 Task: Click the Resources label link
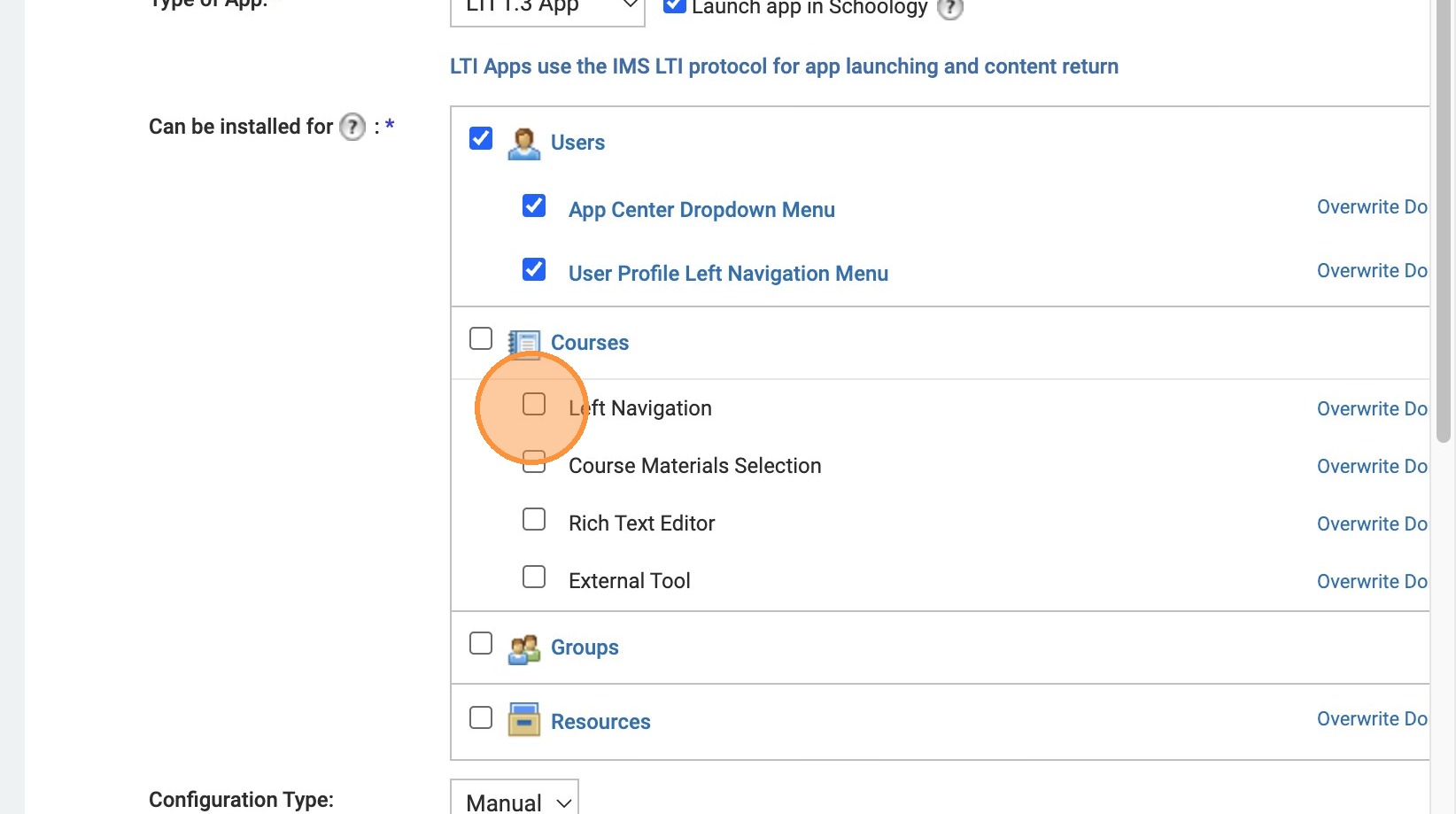tap(600, 722)
